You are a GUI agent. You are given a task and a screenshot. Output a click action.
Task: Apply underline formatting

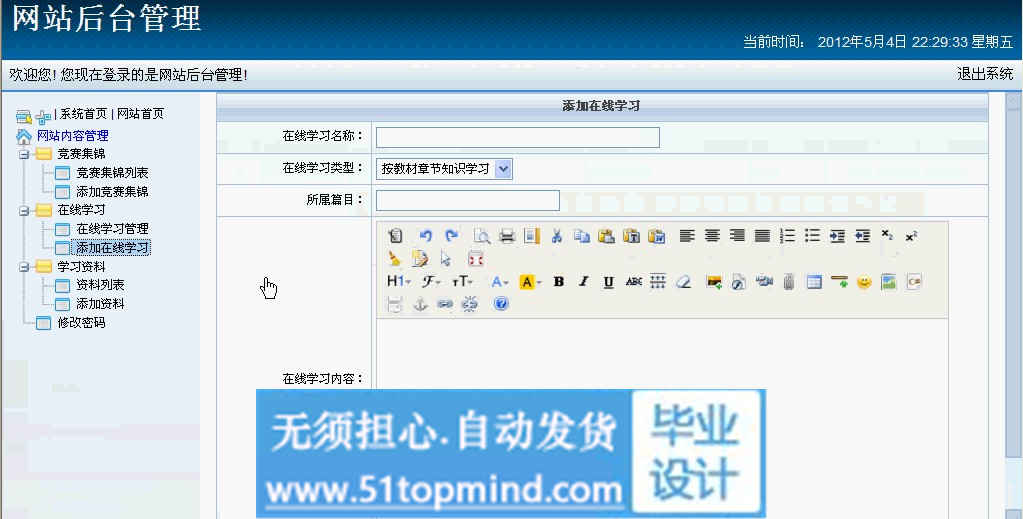(608, 281)
